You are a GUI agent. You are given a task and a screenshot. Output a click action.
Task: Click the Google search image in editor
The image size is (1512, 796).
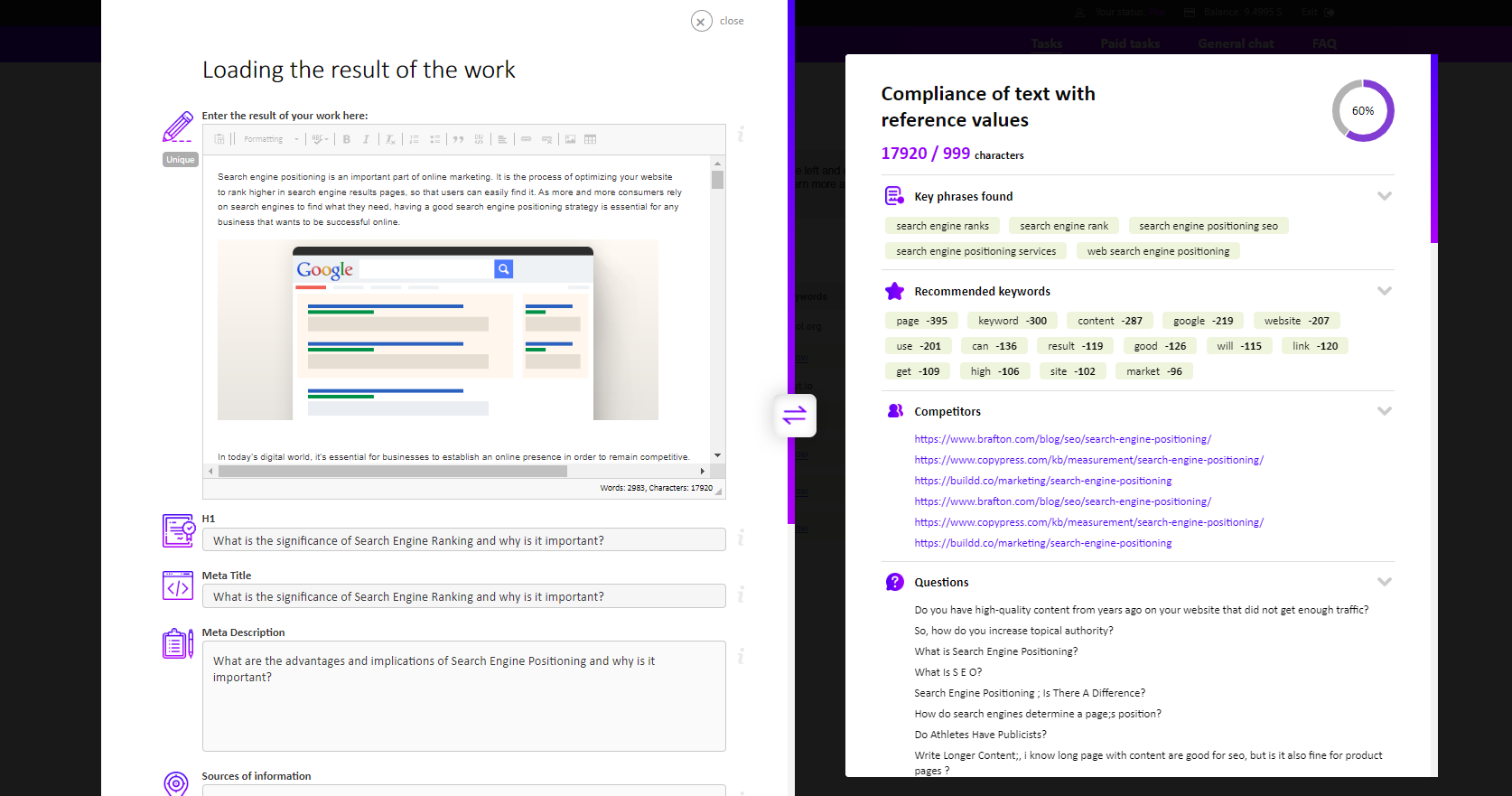click(438, 330)
